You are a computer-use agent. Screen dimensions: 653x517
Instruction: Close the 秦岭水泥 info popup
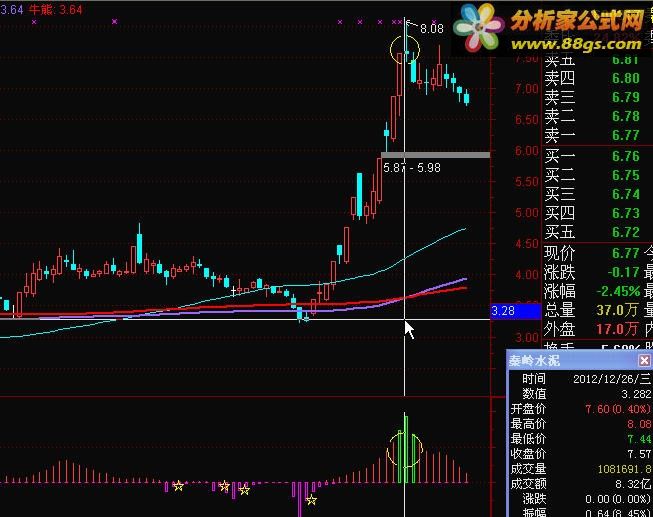click(x=644, y=360)
